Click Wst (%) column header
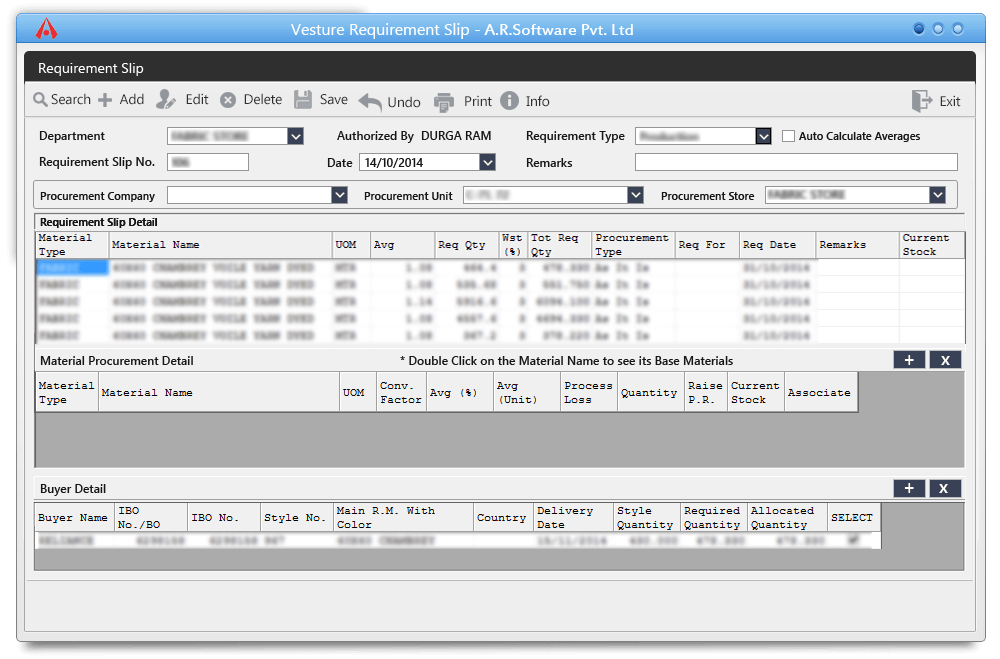The height and width of the screenshot is (659, 1000). coord(513,245)
